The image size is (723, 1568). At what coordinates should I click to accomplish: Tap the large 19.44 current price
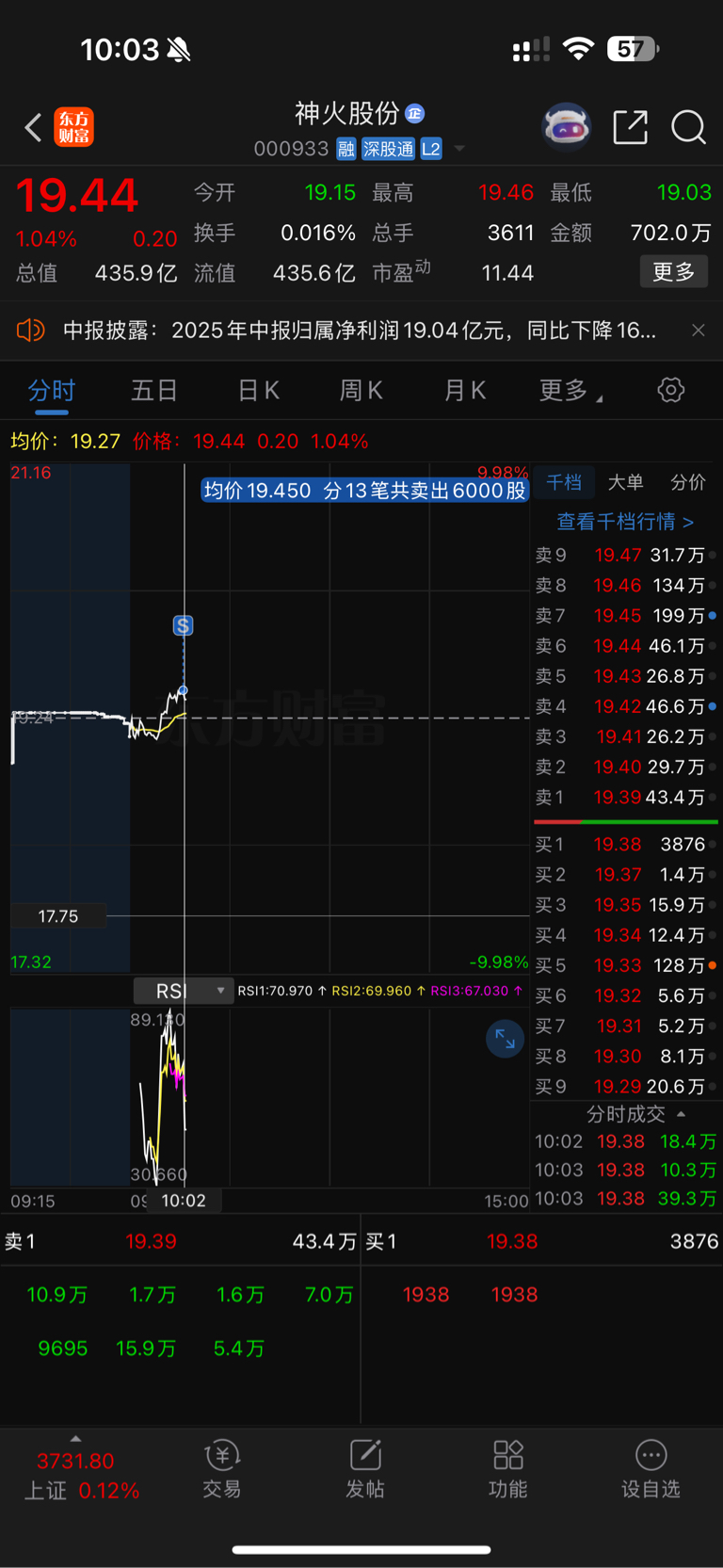77,196
